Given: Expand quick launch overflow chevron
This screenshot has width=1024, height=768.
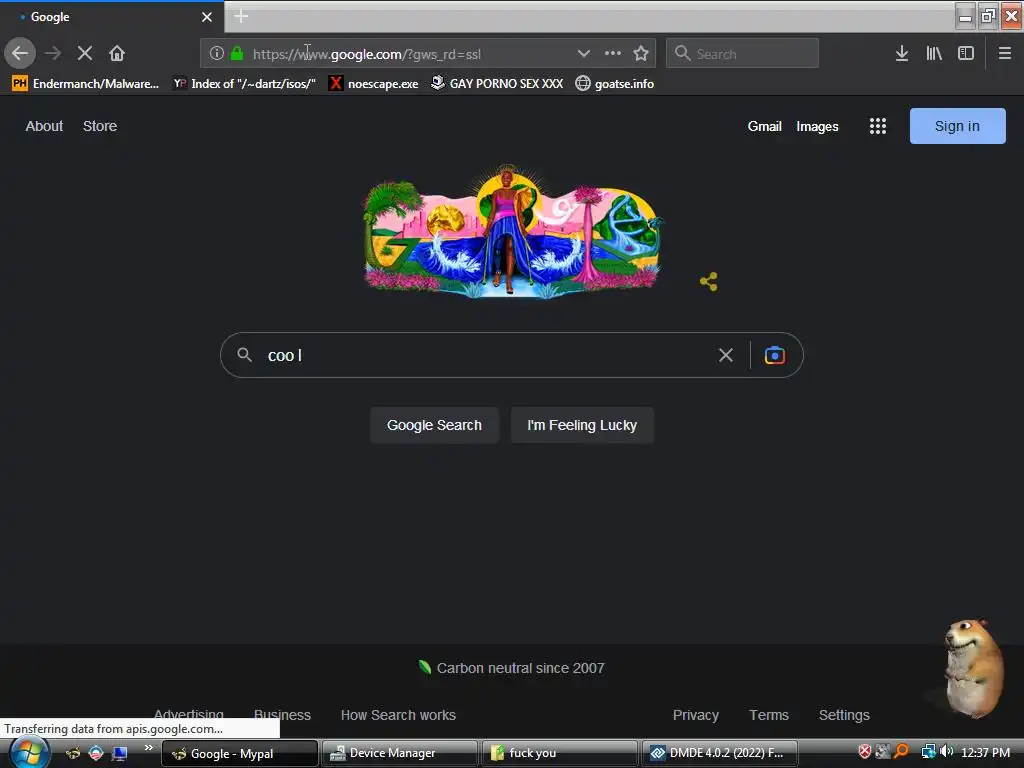Looking at the screenshot, I should tap(148, 747).
